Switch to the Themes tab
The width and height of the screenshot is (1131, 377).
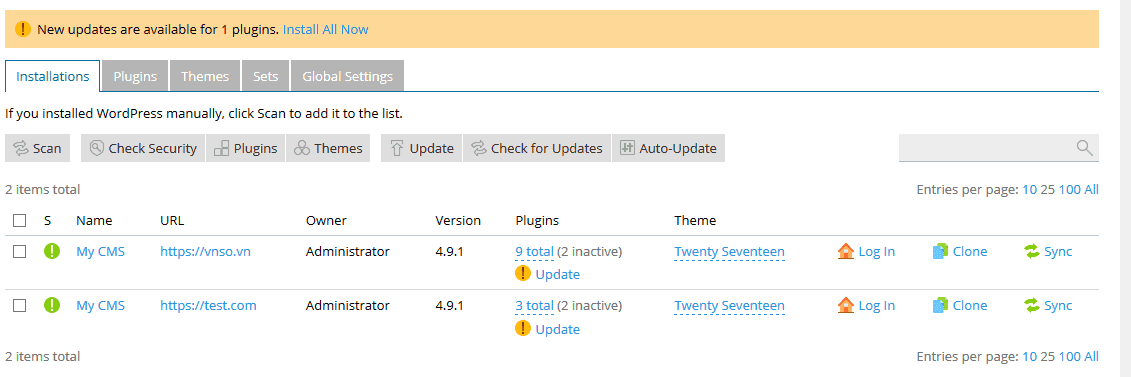[x=205, y=76]
